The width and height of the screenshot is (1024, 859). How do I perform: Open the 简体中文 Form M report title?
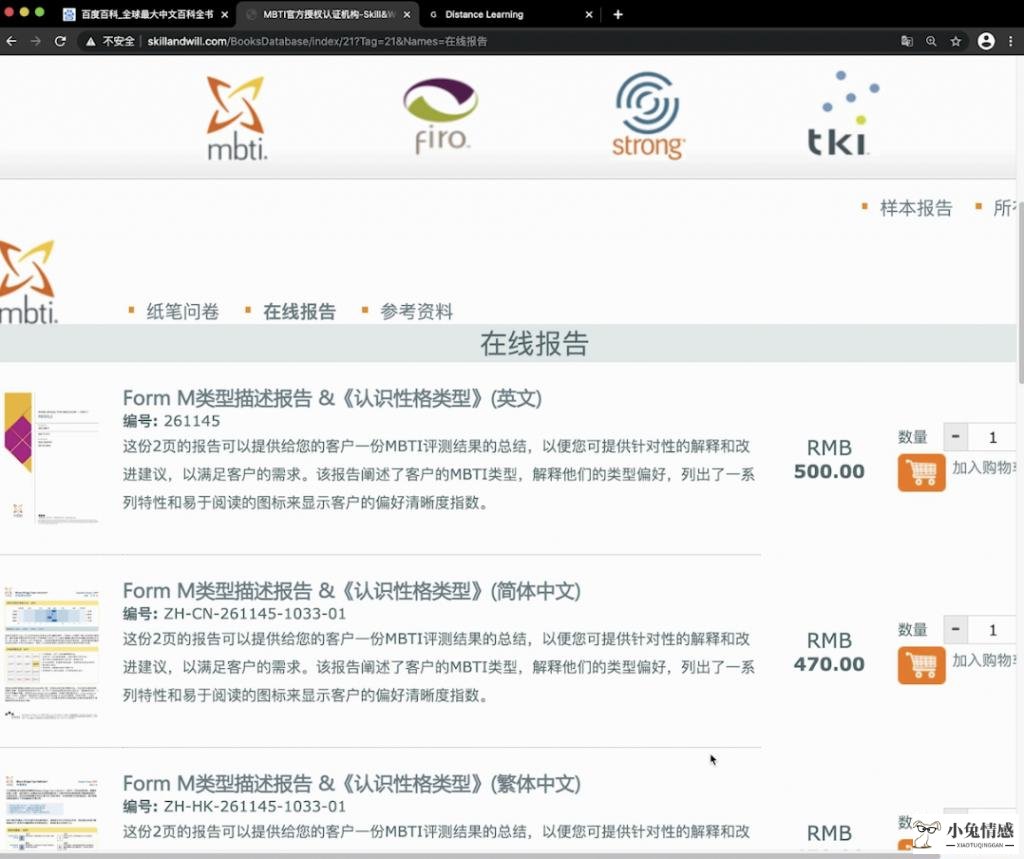click(351, 591)
